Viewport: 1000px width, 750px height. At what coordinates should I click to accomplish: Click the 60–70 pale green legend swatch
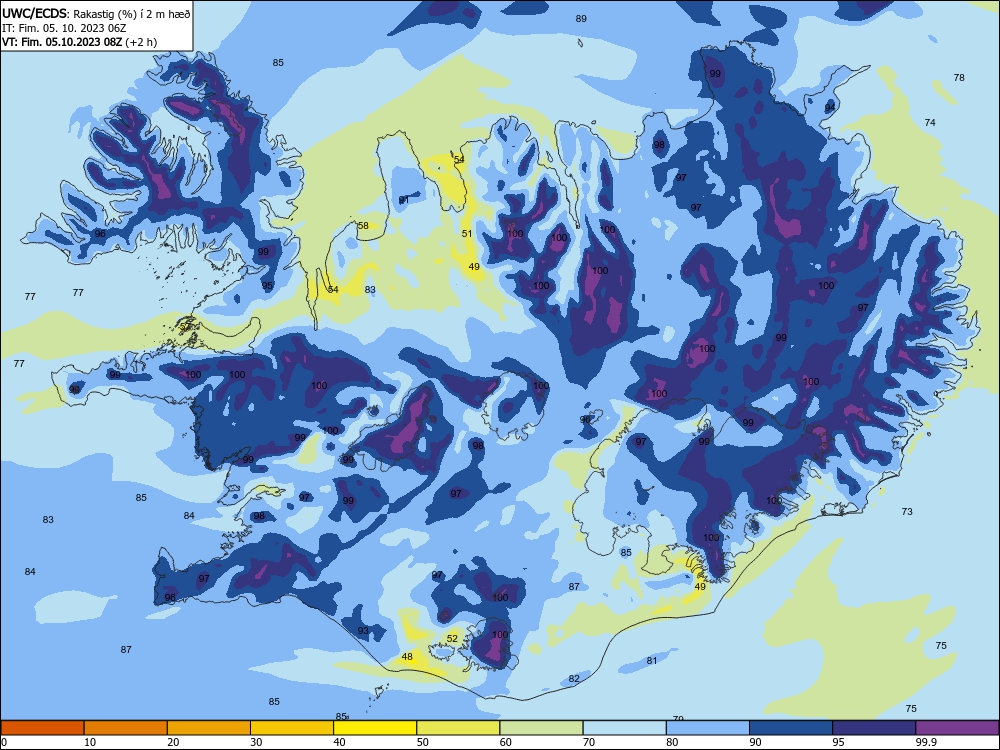pos(541,728)
